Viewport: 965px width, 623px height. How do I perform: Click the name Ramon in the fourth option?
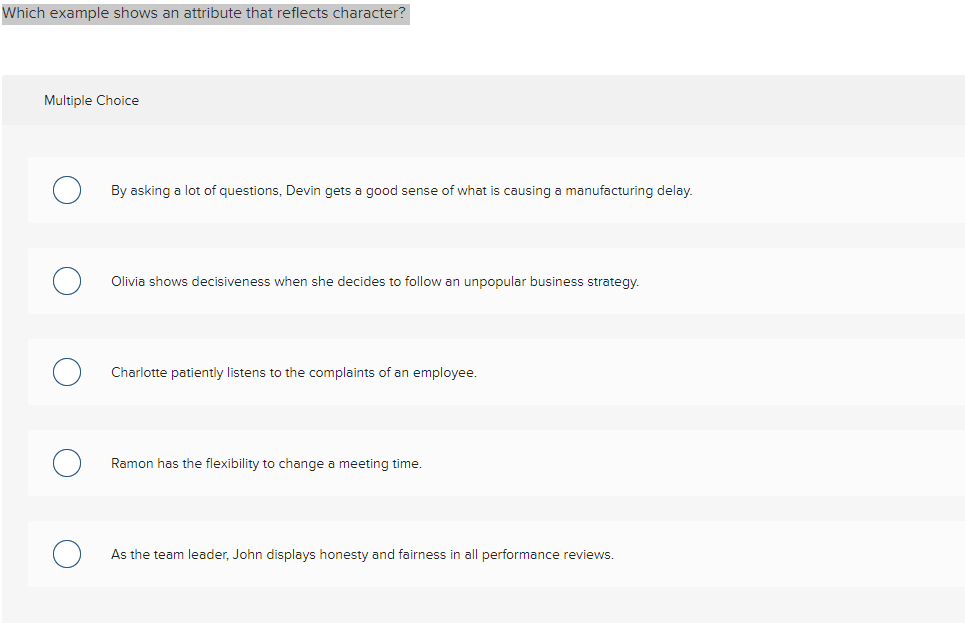click(131, 463)
